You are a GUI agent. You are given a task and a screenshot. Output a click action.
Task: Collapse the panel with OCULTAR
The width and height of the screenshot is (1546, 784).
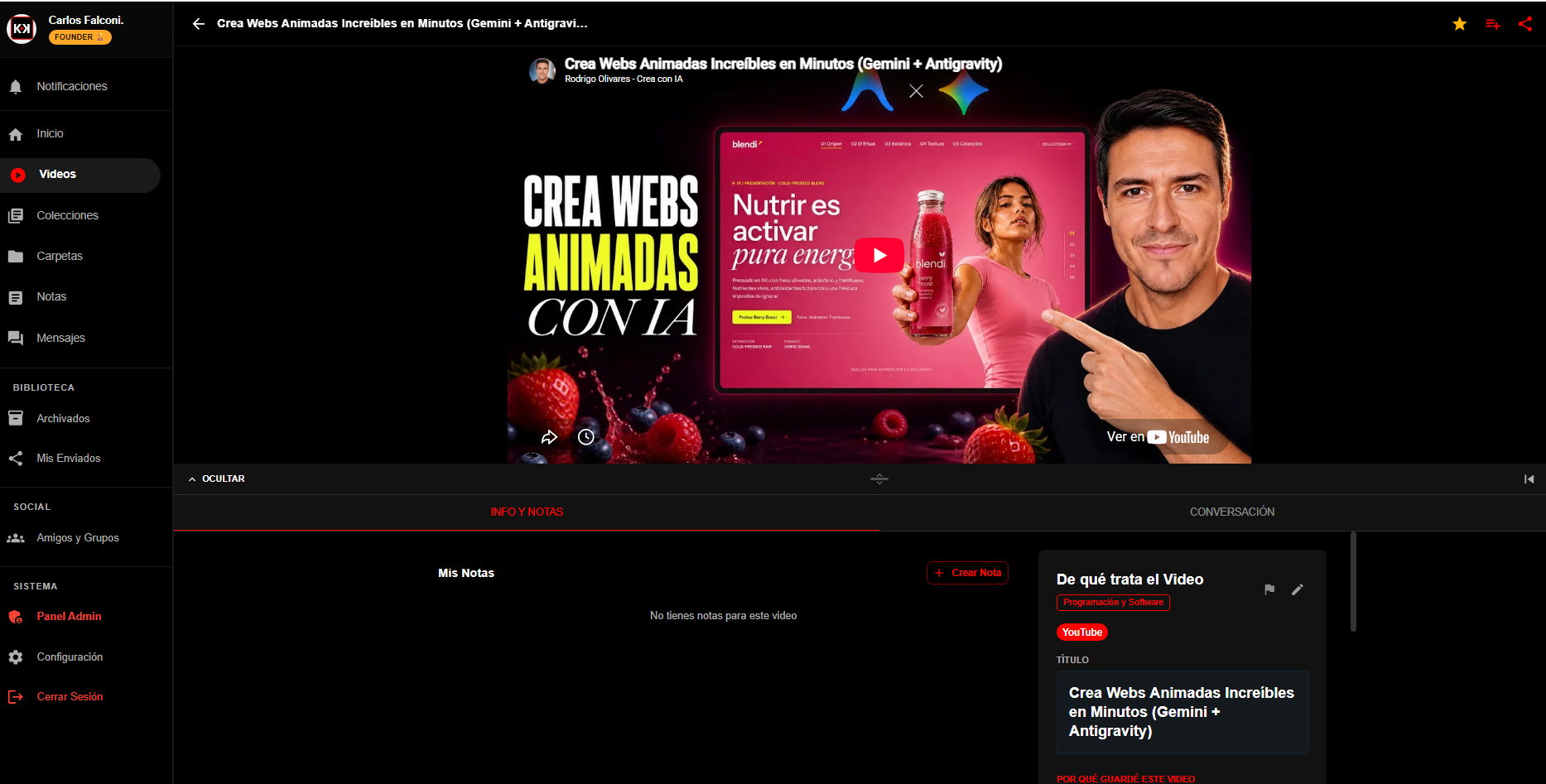point(216,479)
